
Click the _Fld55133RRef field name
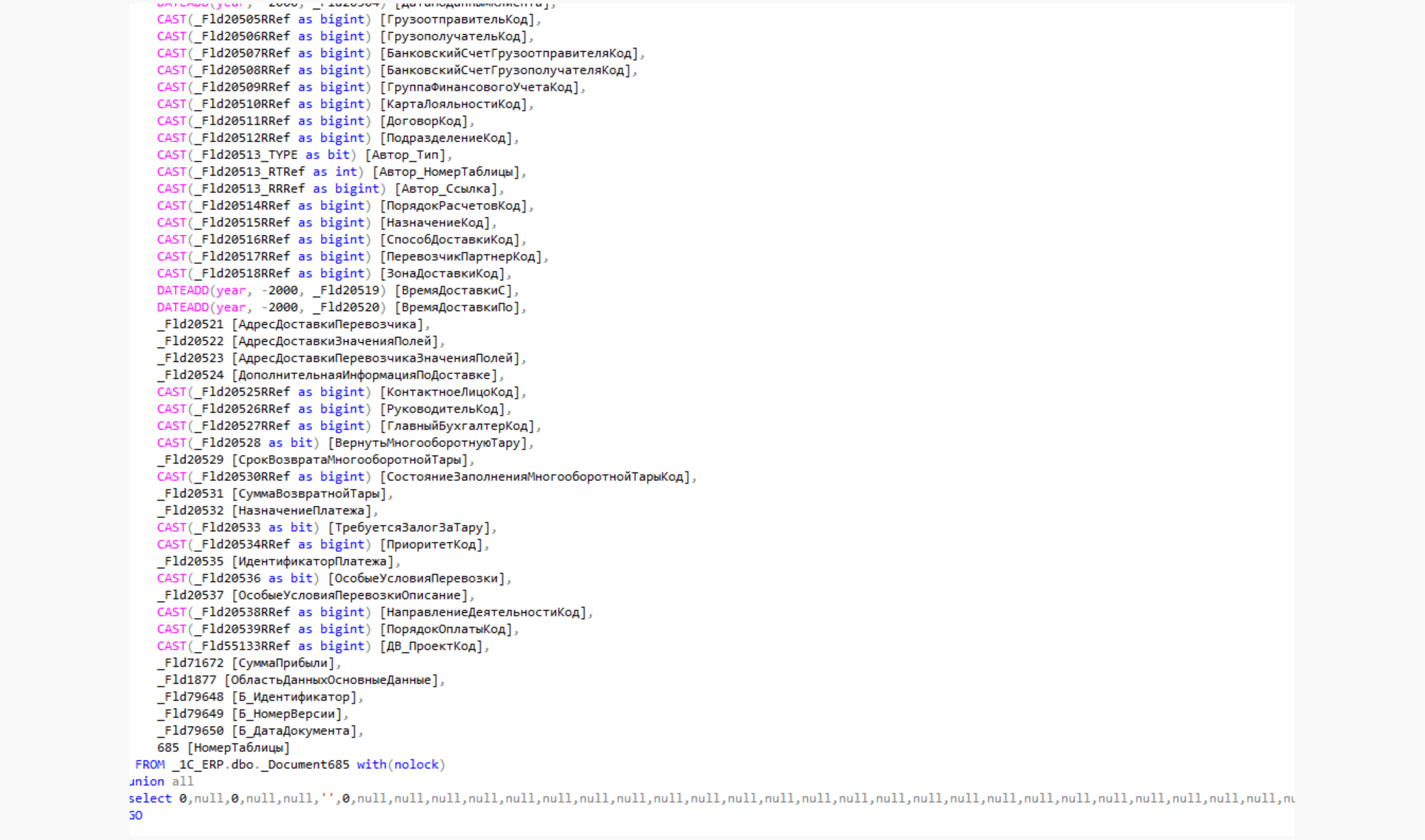coord(242,647)
